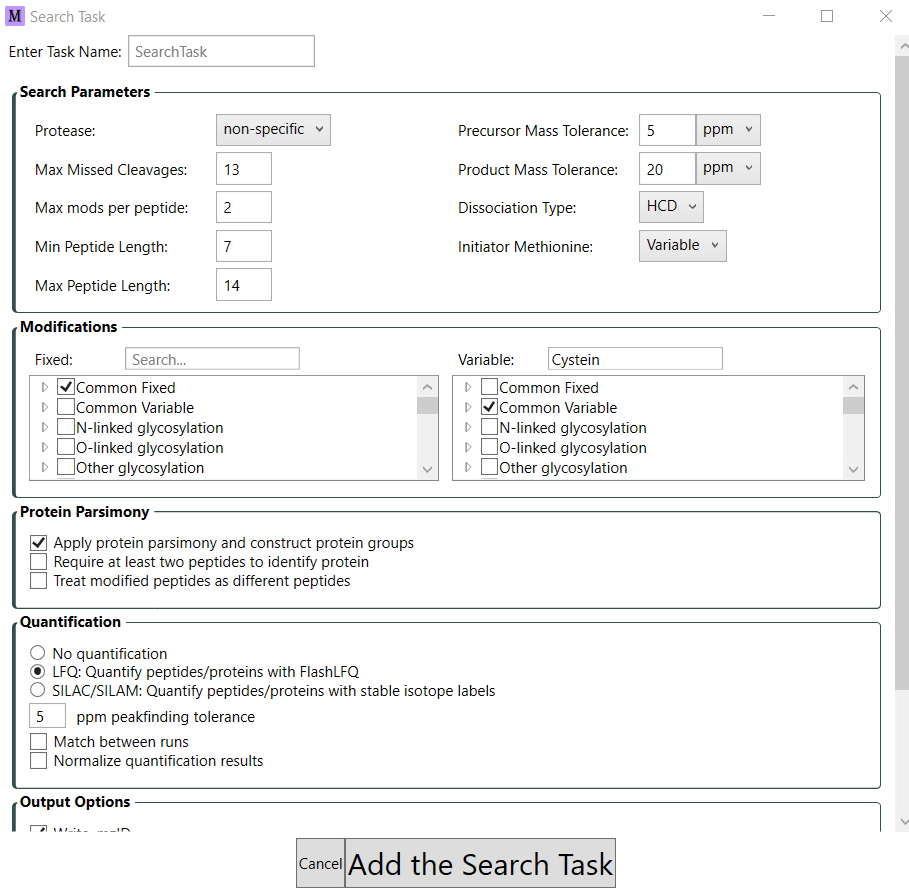
Task: Click the MetaMorpheus logo in the title bar
Action: (x=14, y=16)
